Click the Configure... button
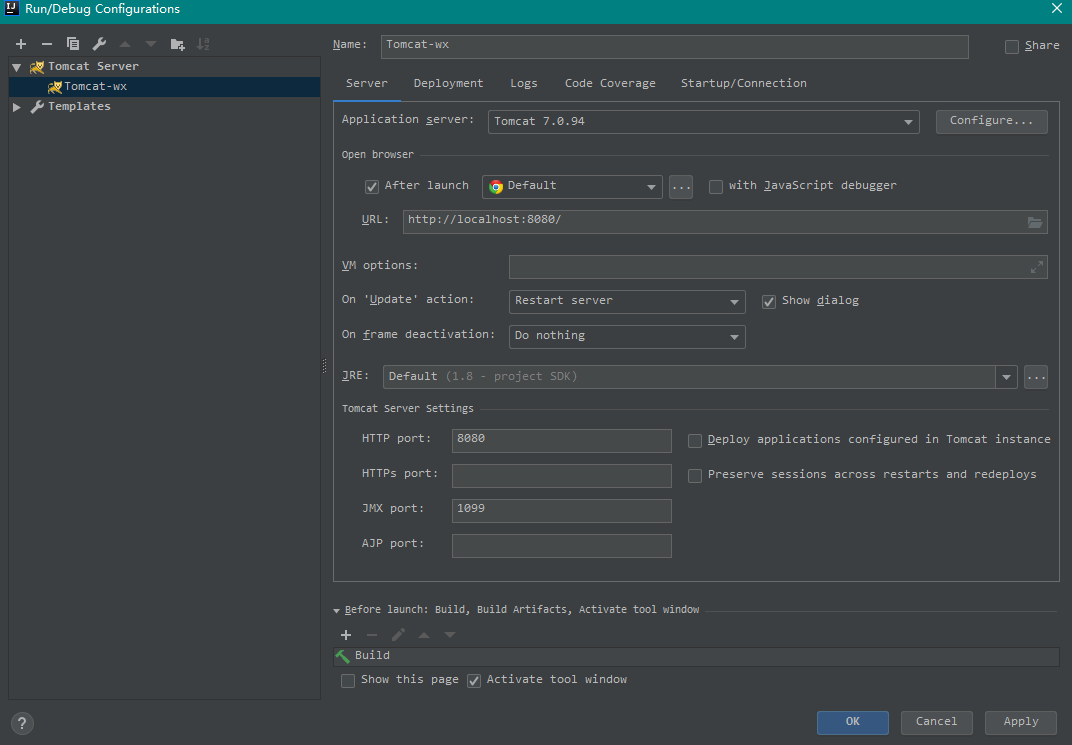The image size is (1072, 745). click(x=991, y=121)
